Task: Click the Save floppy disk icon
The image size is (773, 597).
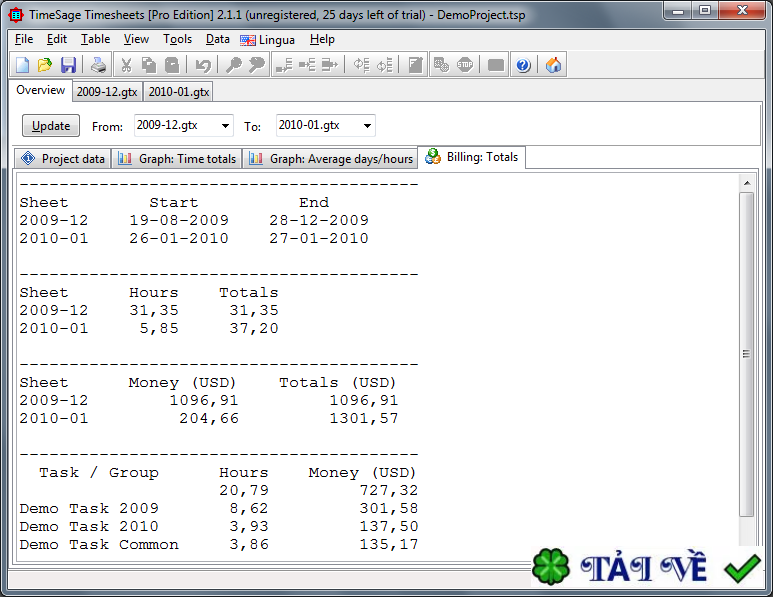Action: tap(68, 65)
